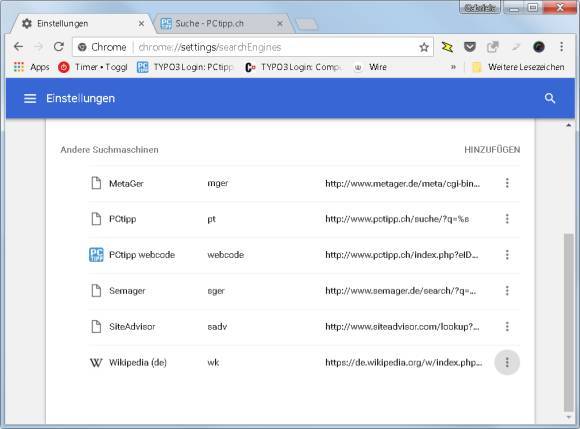Open more actions for Wikipedia (de)
This screenshot has height=429, width=580.
click(507, 362)
